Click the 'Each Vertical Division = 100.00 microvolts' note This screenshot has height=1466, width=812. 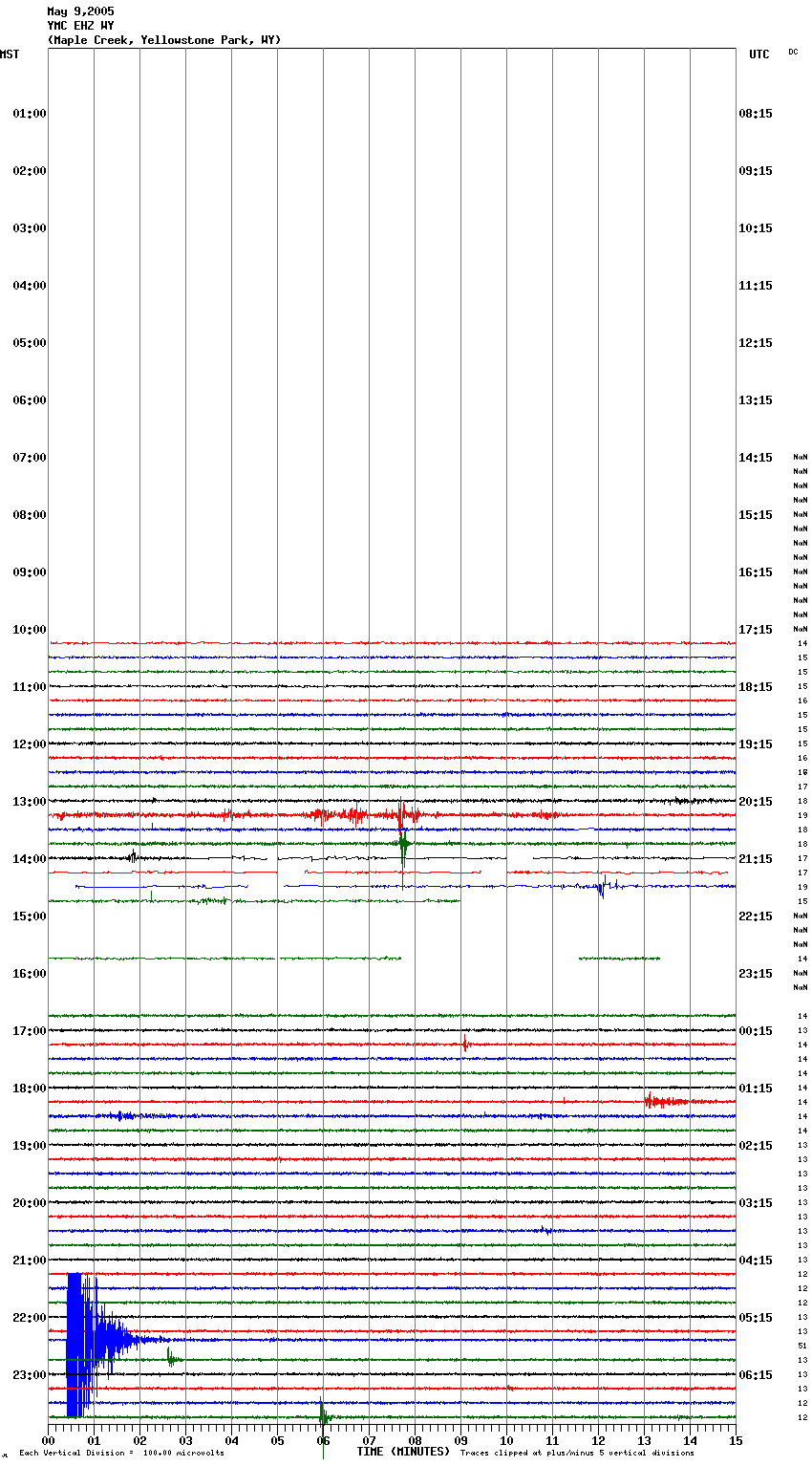click(121, 1454)
